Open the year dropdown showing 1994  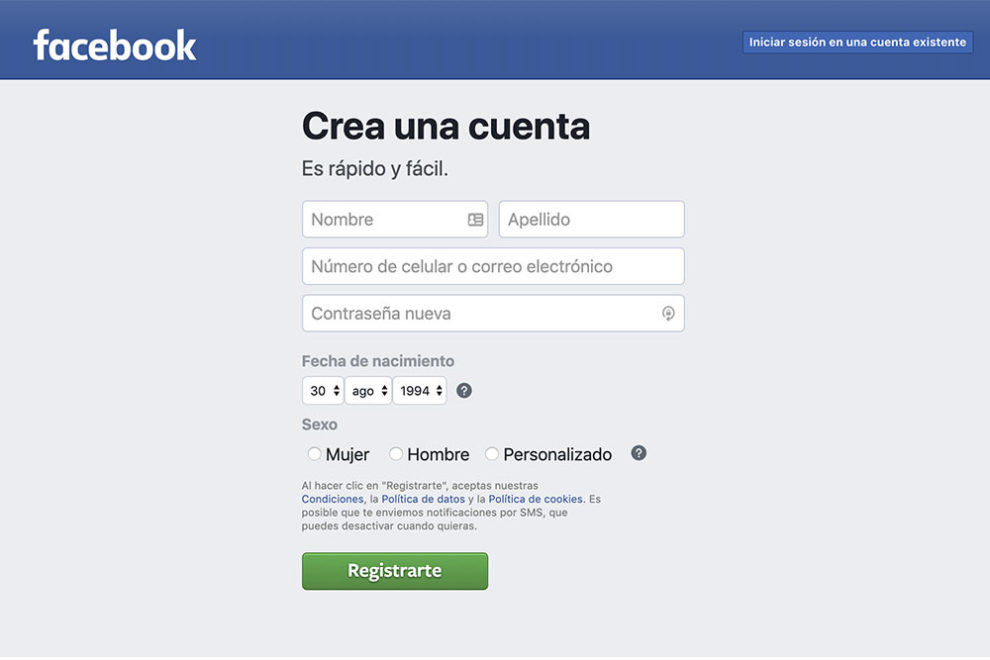[420, 390]
